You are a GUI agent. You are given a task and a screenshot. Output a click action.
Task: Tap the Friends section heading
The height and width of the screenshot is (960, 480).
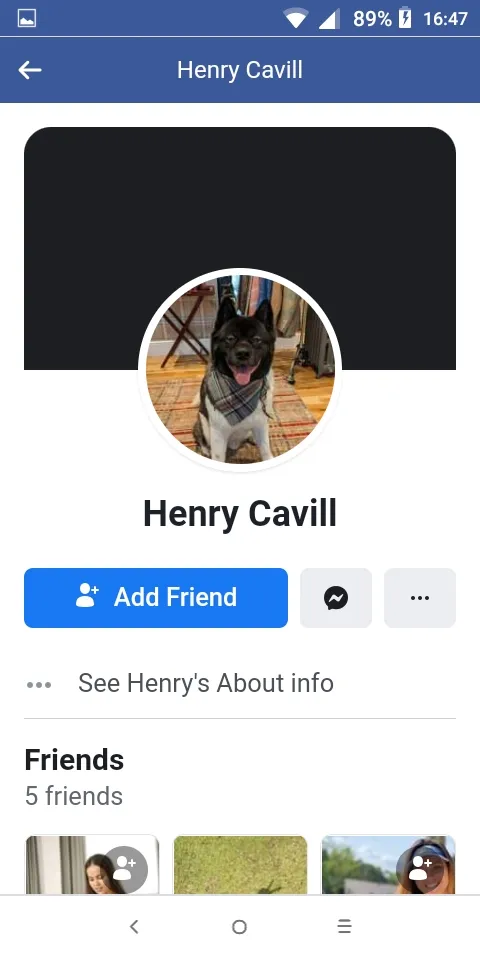click(x=74, y=760)
